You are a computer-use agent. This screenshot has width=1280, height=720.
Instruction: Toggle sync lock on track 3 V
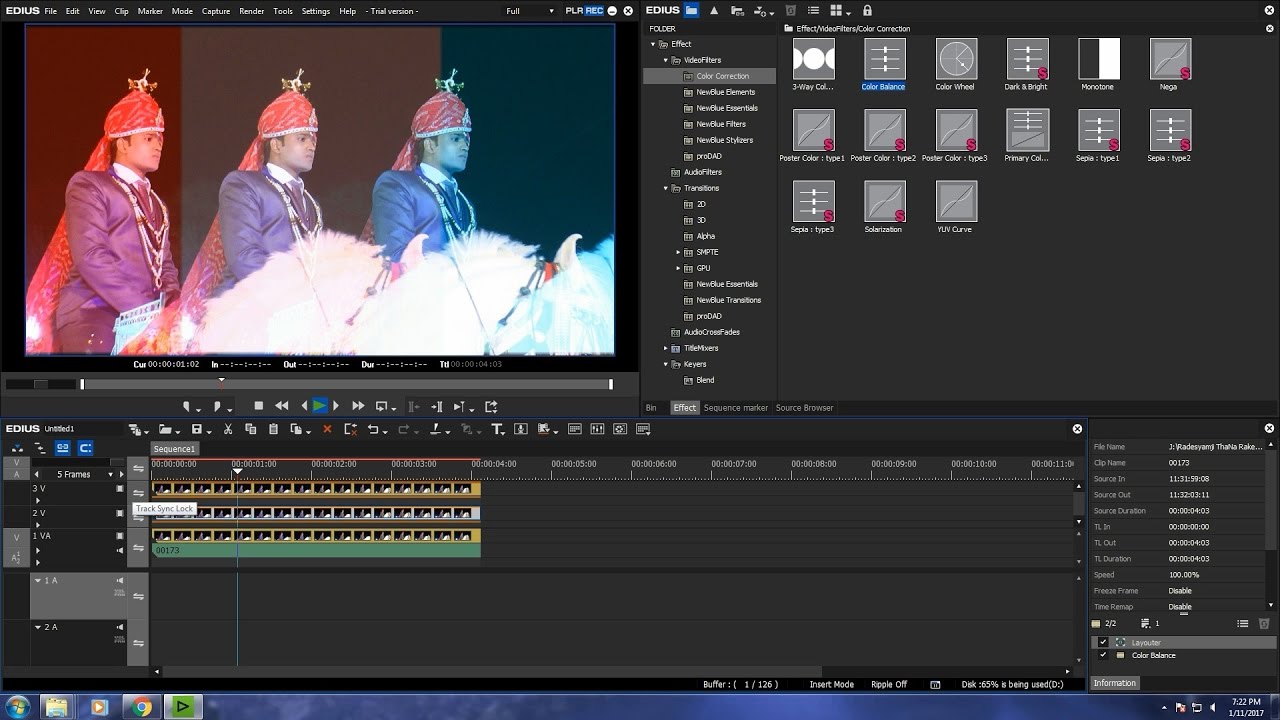139,491
